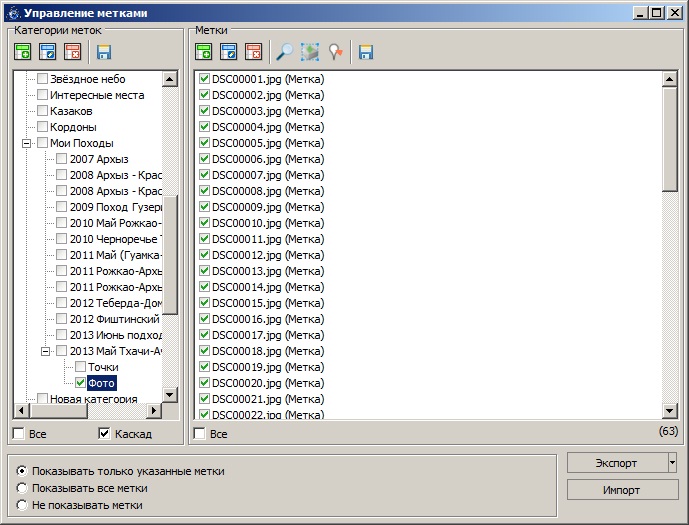
Task: Click the delete mark icon
Action: coord(253,52)
